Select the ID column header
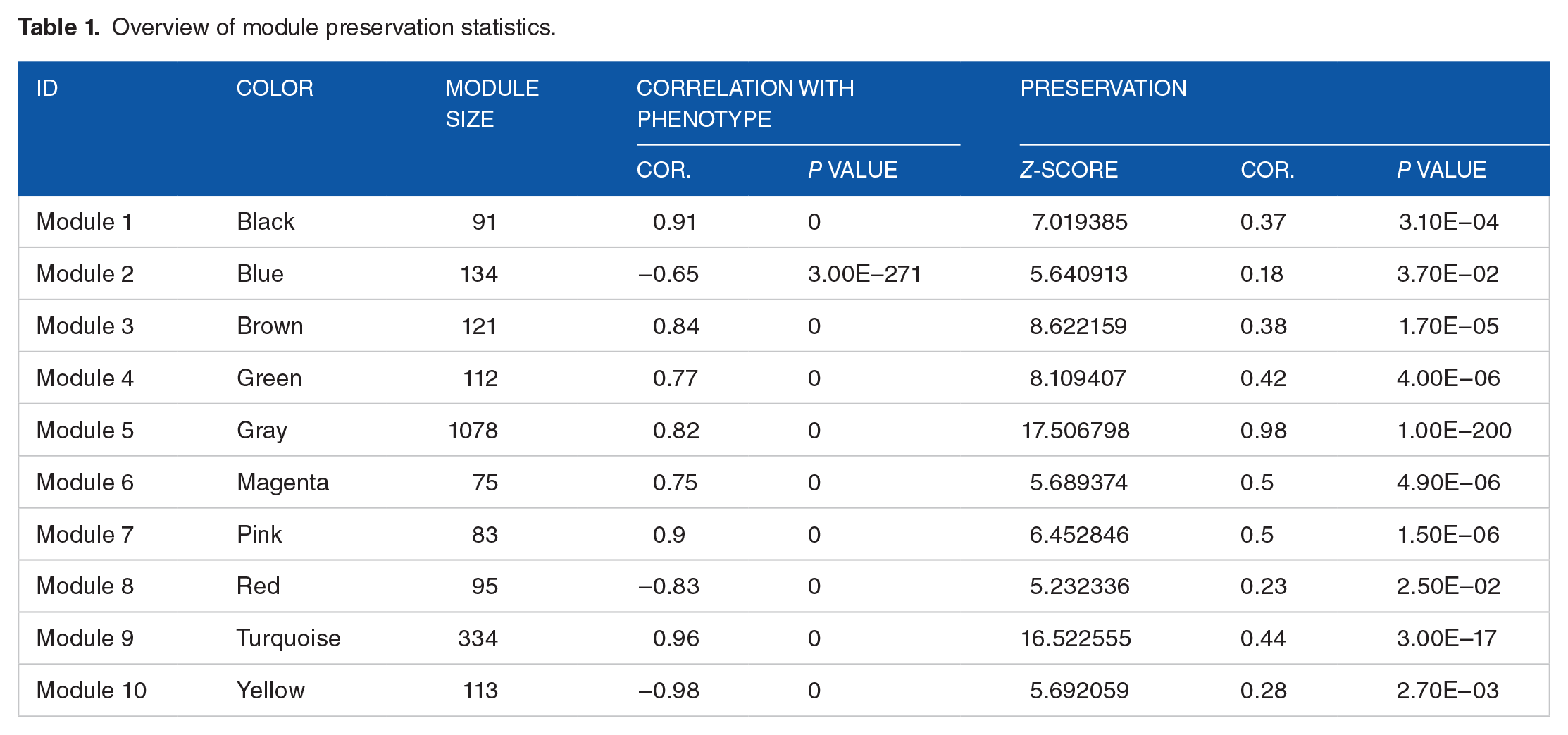This screenshot has width=1568, height=735. [47, 88]
